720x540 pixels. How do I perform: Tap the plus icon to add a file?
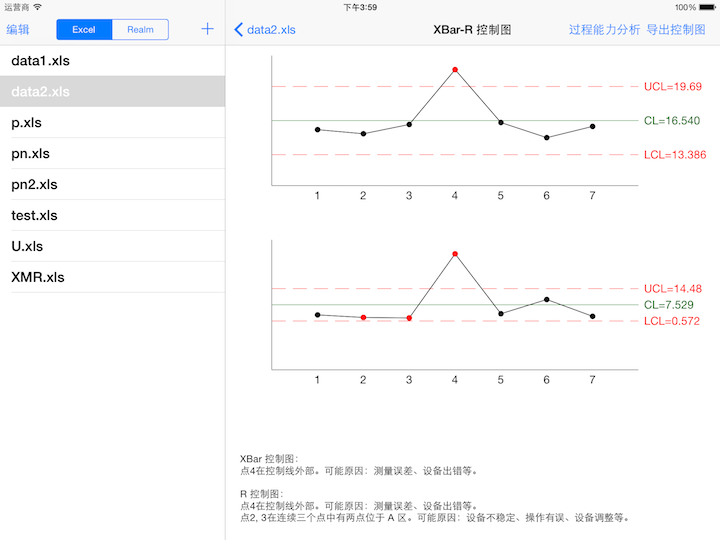(x=208, y=29)
